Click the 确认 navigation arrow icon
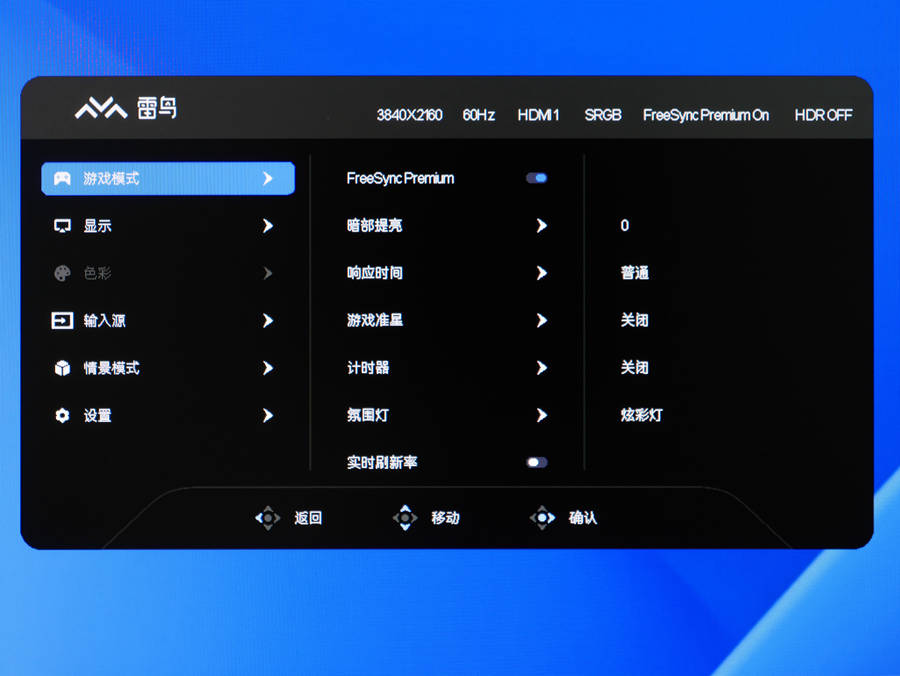 point(542,518)
